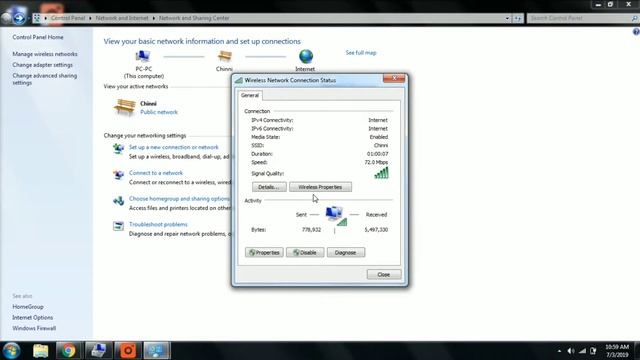Open the Help question mark icon

pyautogui.click(x=636, y=32)
